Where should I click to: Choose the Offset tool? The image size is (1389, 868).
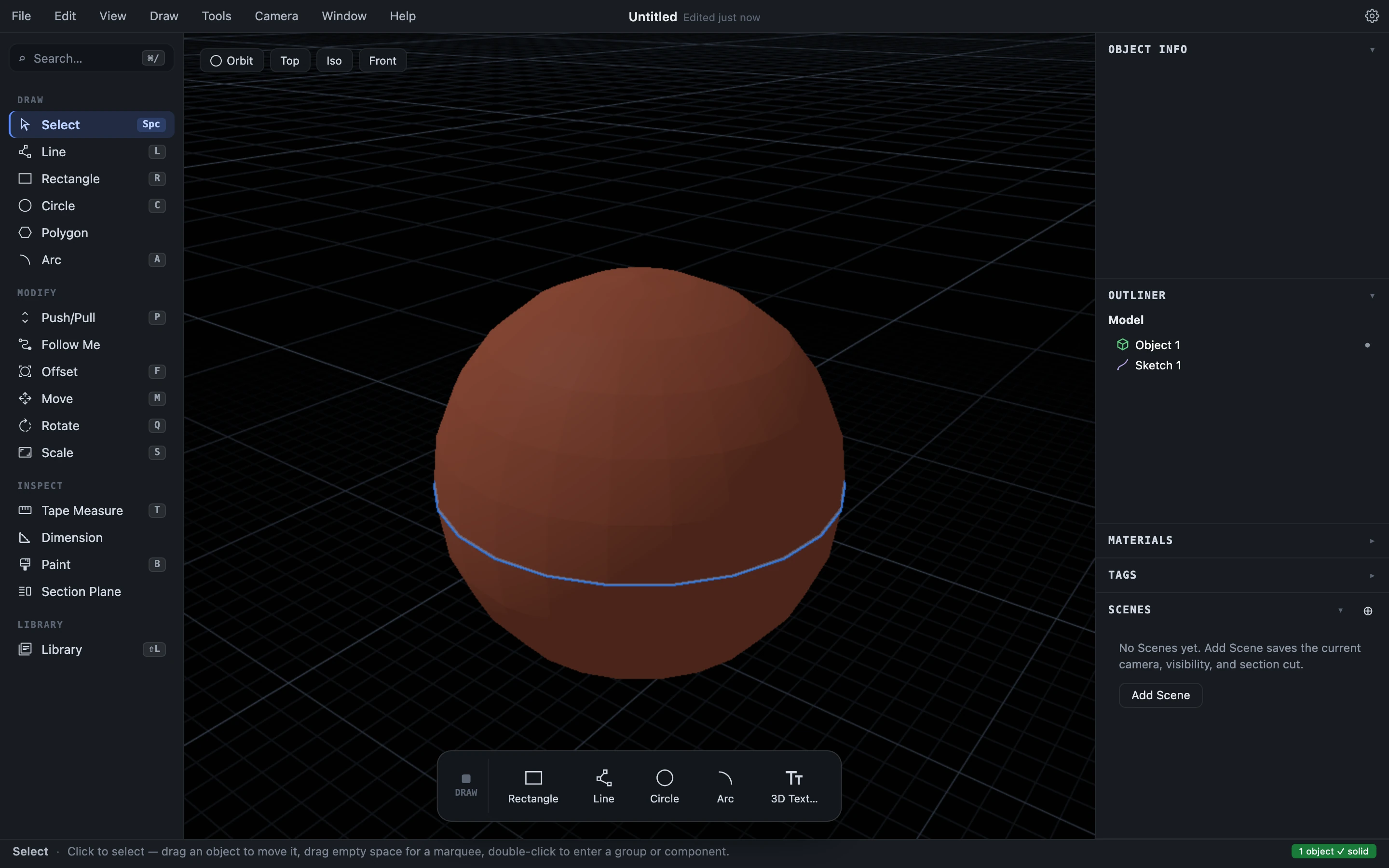(92, 371)
